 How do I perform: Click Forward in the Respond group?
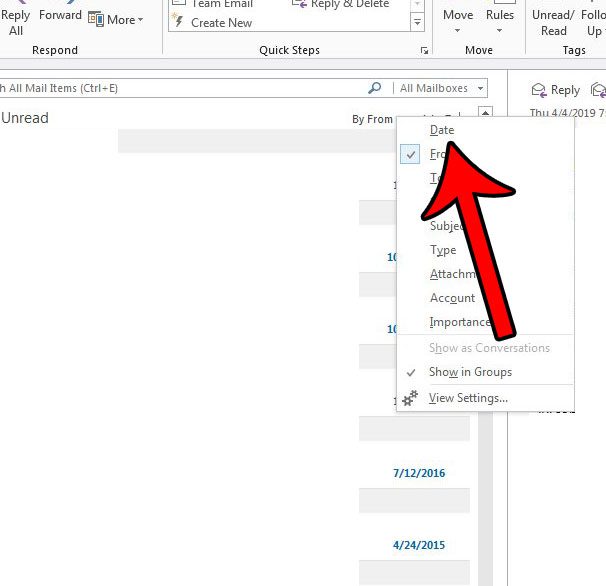click(x=60, y=16)
